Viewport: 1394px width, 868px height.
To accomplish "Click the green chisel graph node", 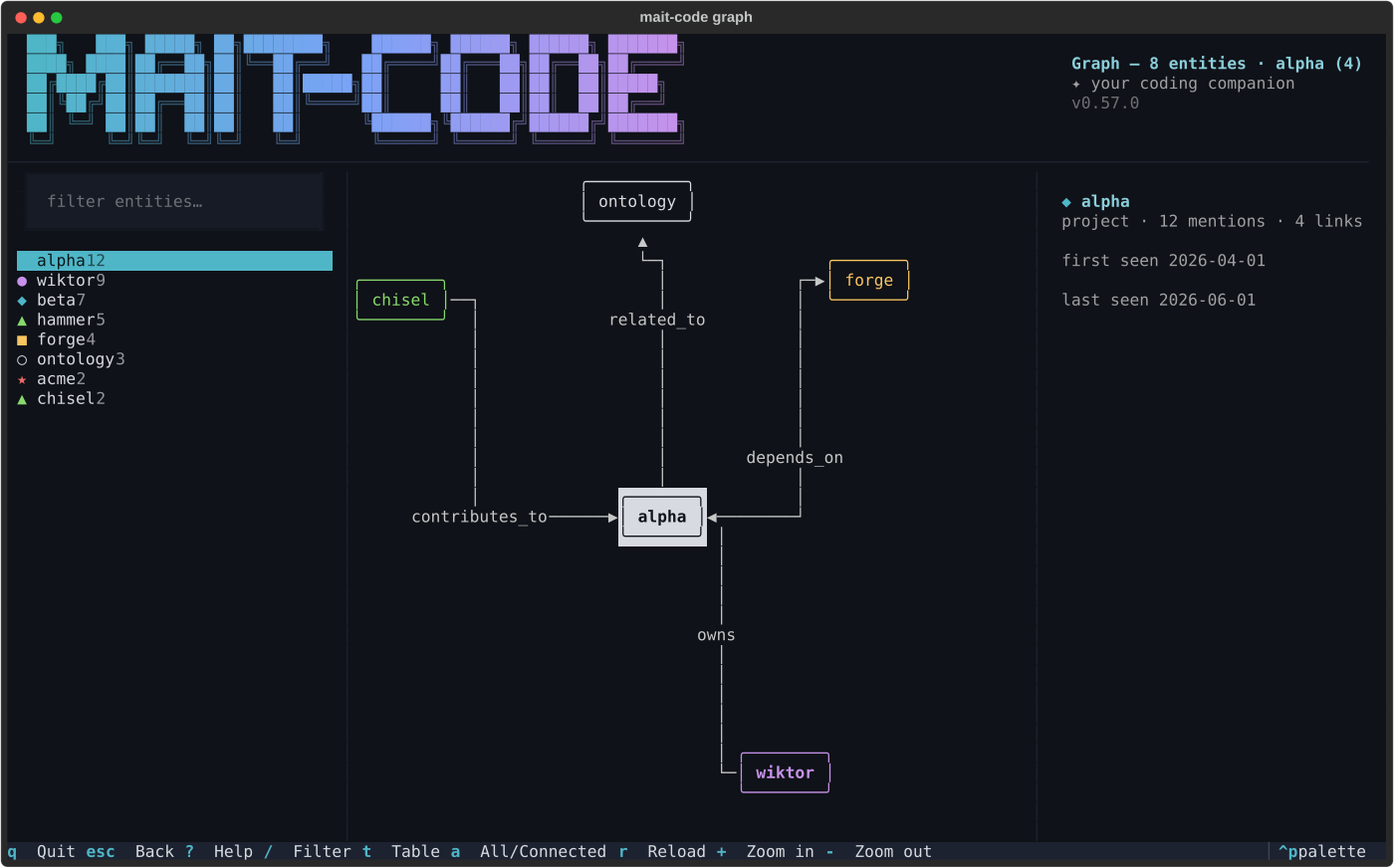I will [401, 300].
